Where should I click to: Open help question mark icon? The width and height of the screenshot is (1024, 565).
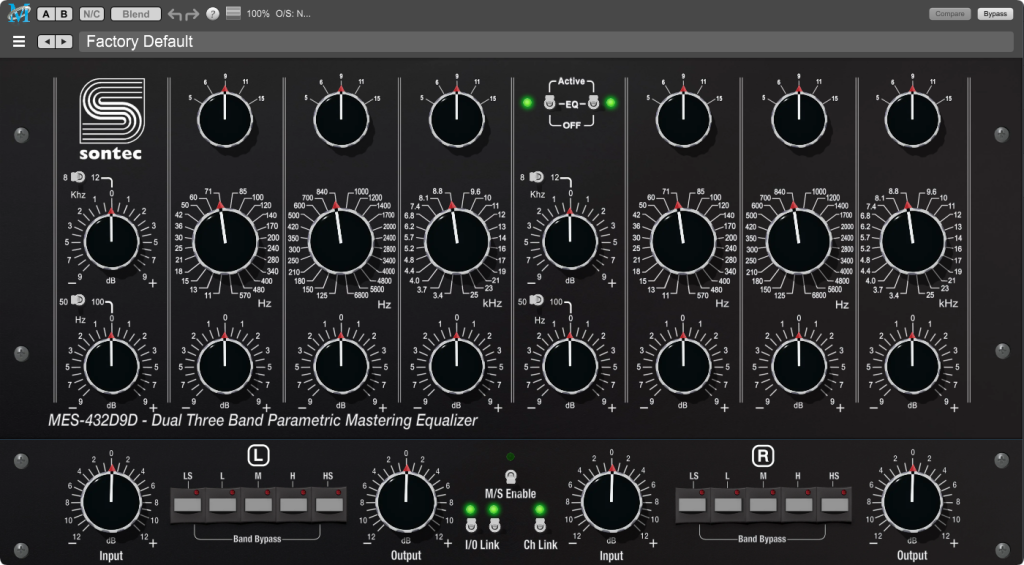[x=212, y=14]
